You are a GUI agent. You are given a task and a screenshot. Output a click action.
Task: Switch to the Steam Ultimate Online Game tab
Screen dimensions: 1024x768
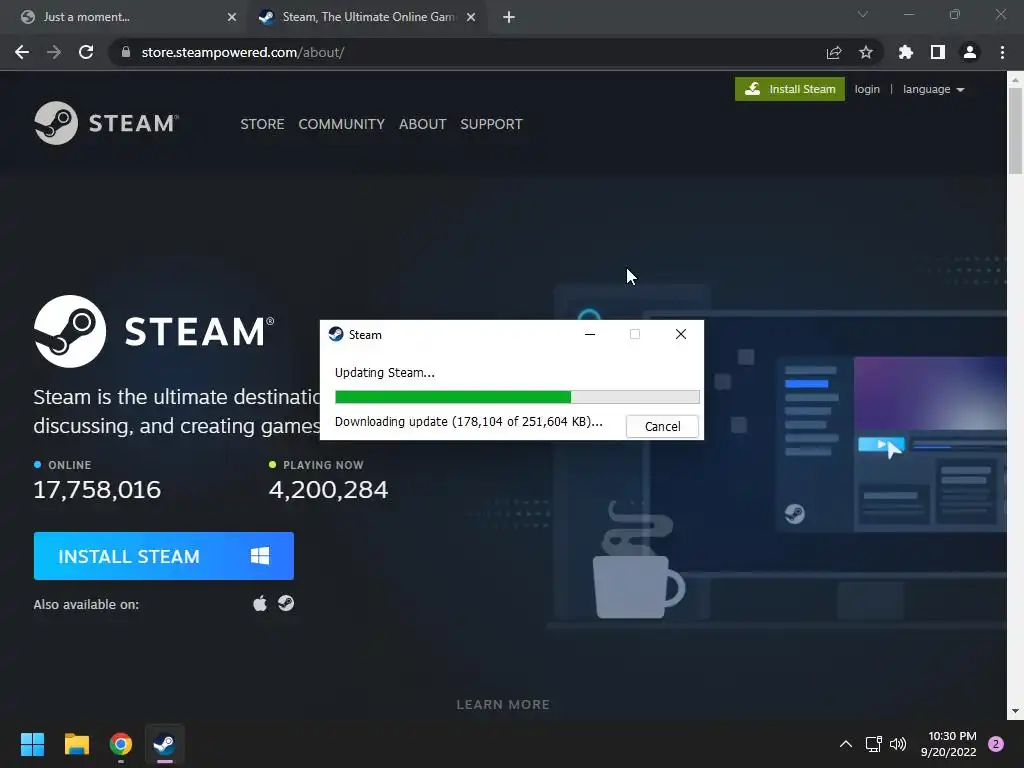[x=366, y=17]
